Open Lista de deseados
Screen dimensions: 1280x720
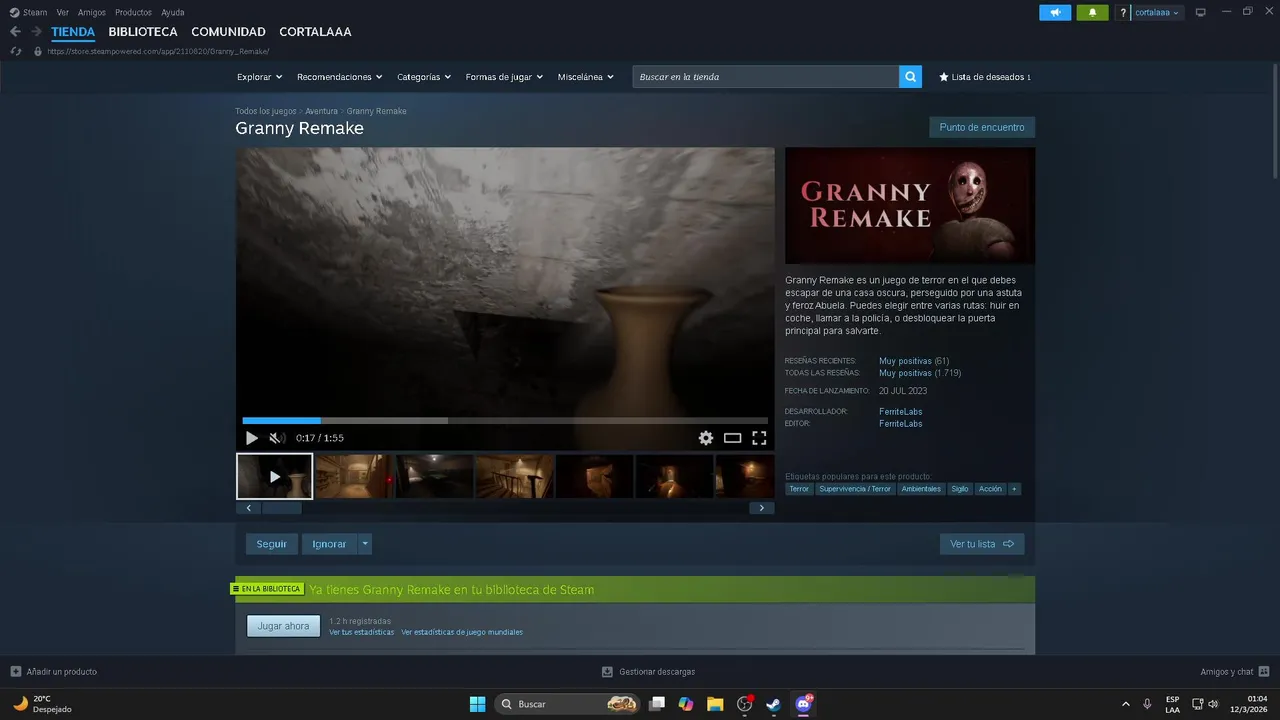click(x=985, y=77)
